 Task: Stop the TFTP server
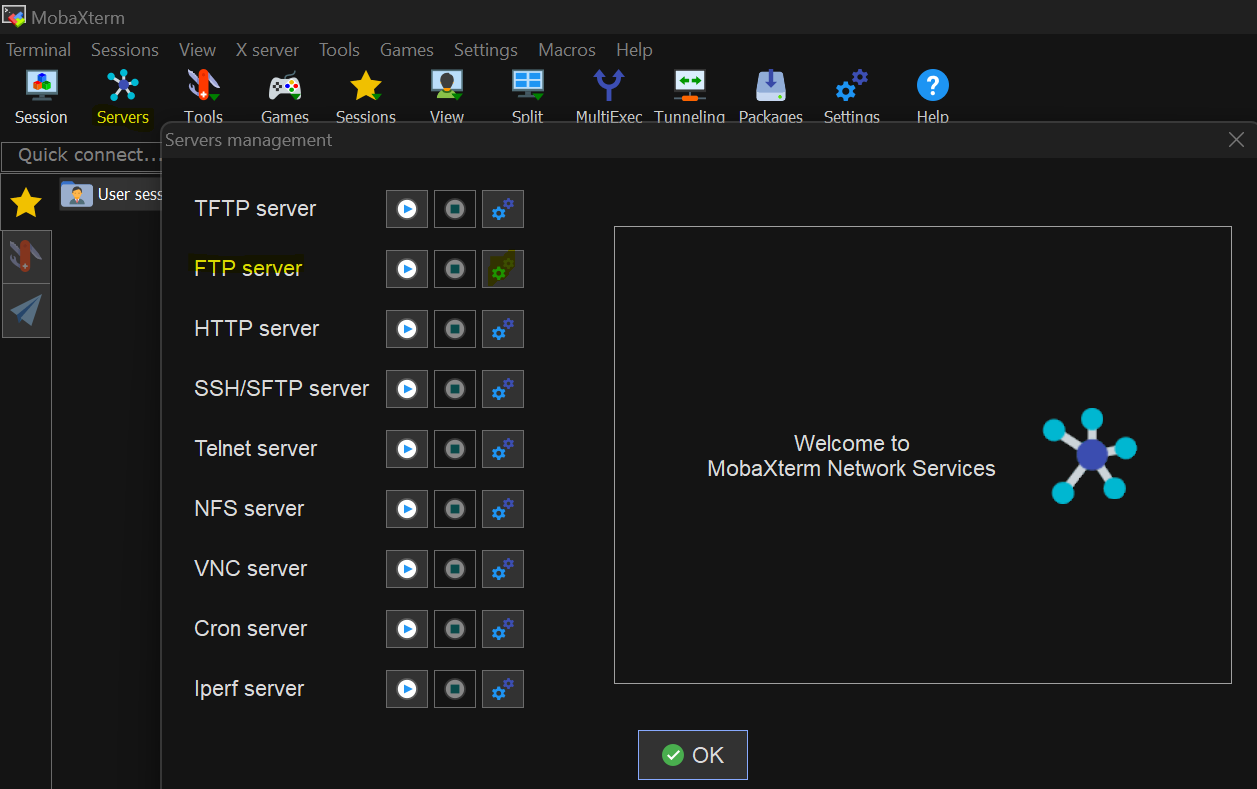coord(455,209)
